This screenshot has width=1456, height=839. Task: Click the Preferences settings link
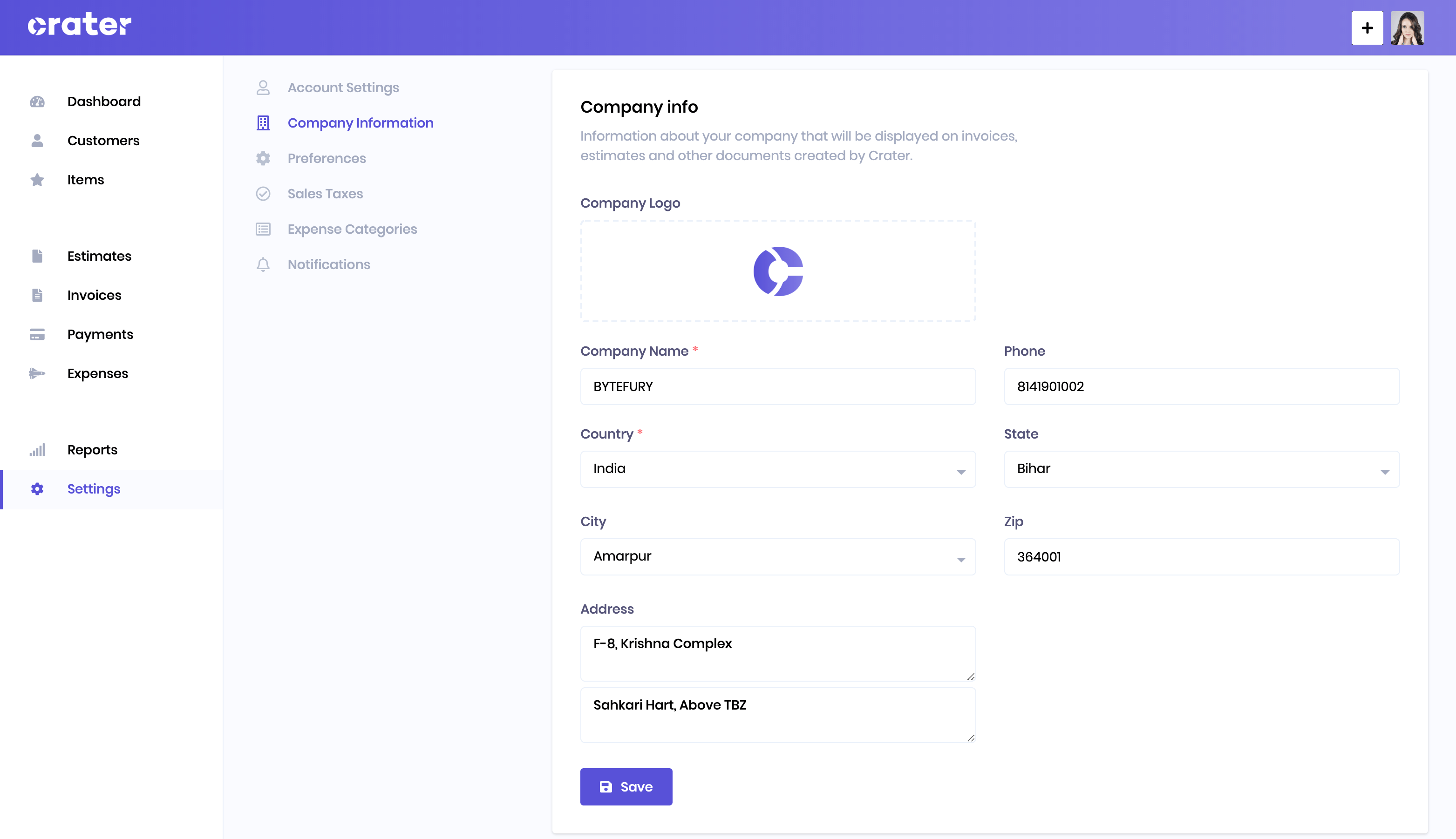click(x=326, y=158)
